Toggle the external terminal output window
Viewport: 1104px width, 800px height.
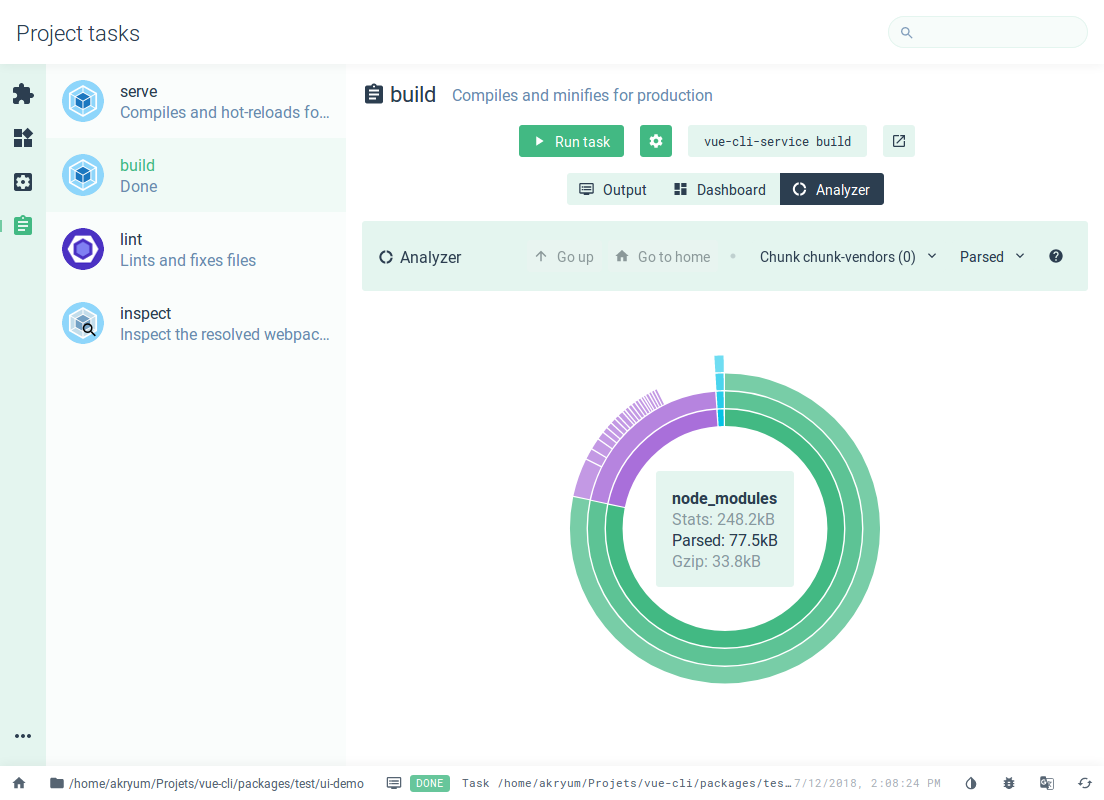[898, 141]
